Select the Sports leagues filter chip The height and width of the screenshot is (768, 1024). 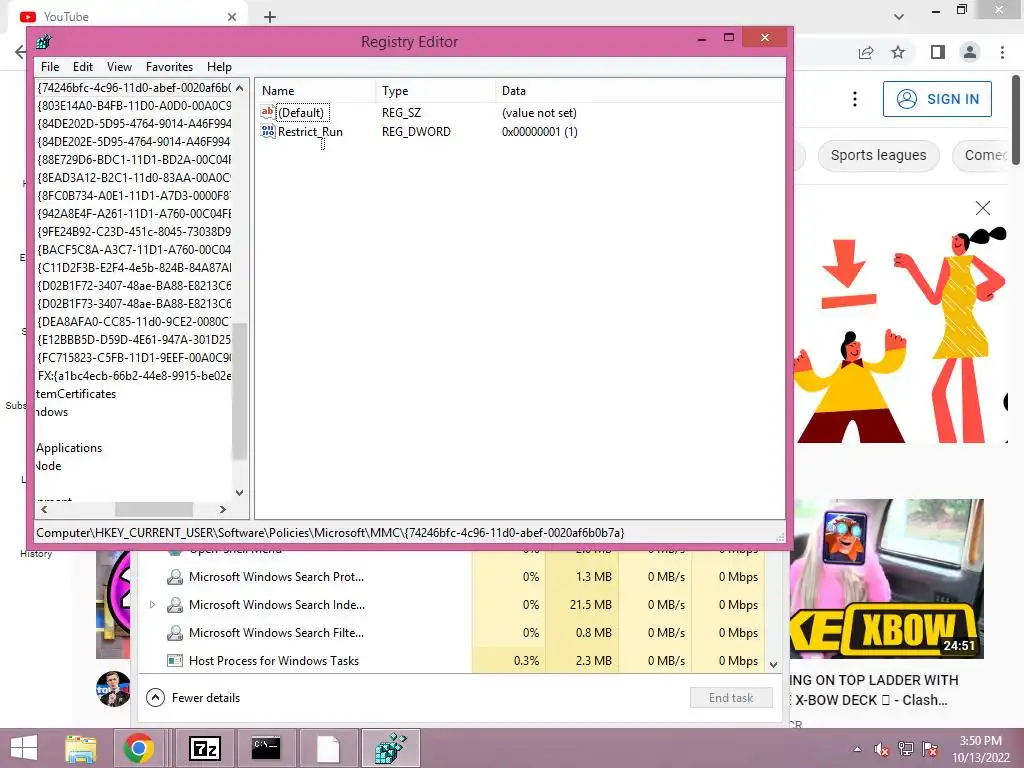pos(878,155)
